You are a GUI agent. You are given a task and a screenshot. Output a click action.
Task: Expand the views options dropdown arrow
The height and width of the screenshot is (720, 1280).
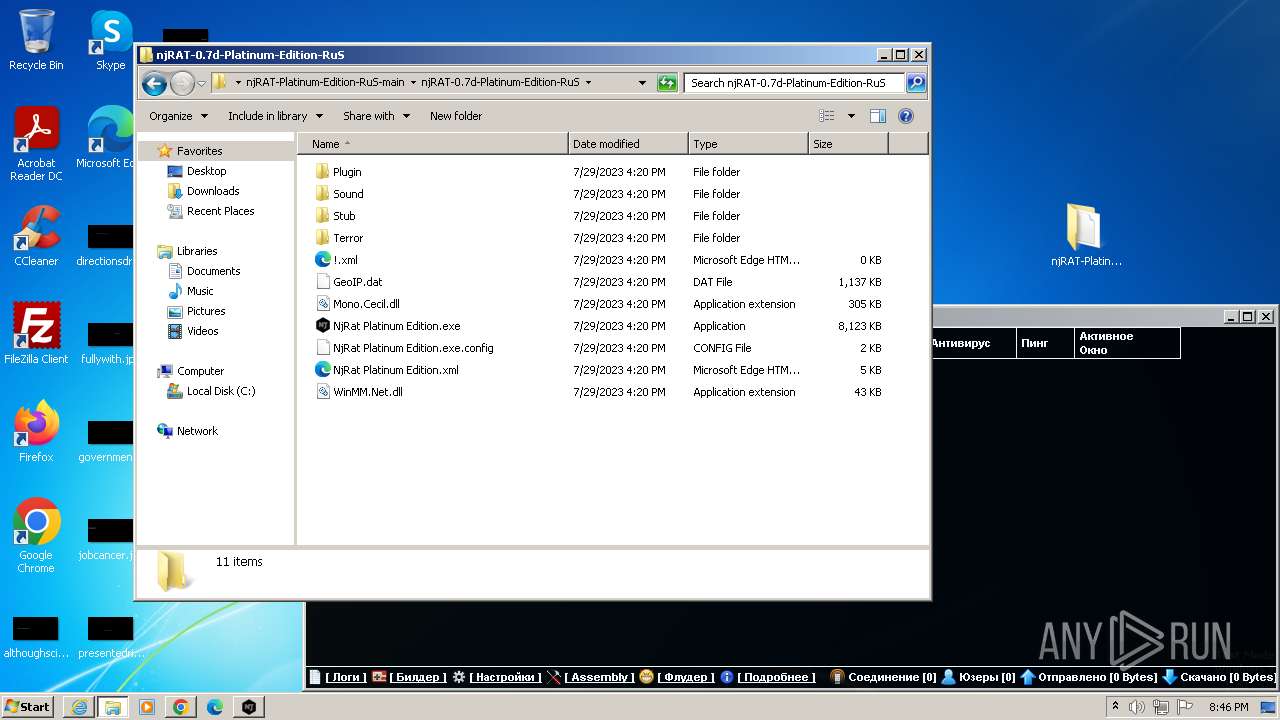[851, 116]
